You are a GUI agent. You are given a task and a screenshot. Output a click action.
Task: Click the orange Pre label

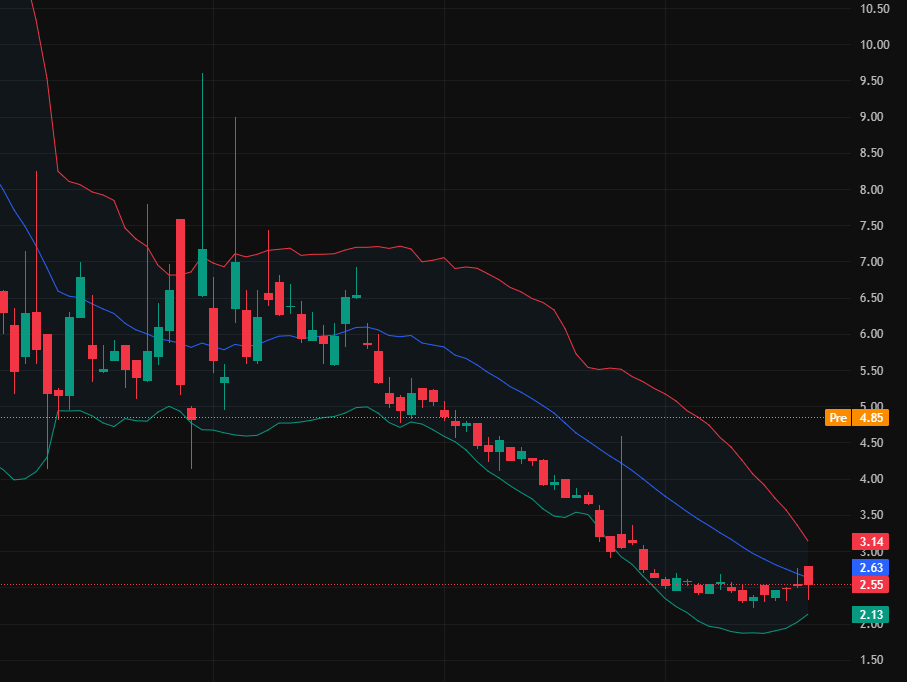pyautogui.click(x=838, y=418)
